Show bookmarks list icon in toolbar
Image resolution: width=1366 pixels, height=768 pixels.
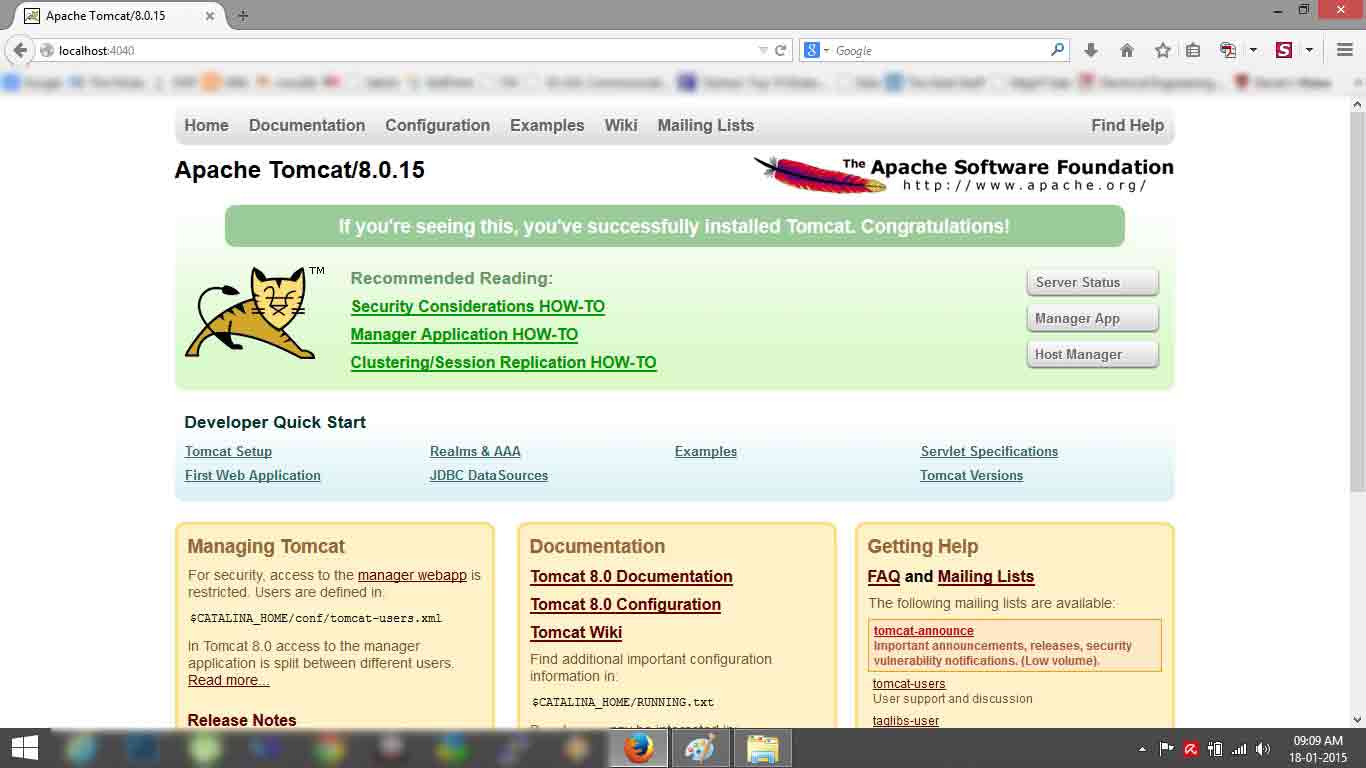[x=1193, y=50]
